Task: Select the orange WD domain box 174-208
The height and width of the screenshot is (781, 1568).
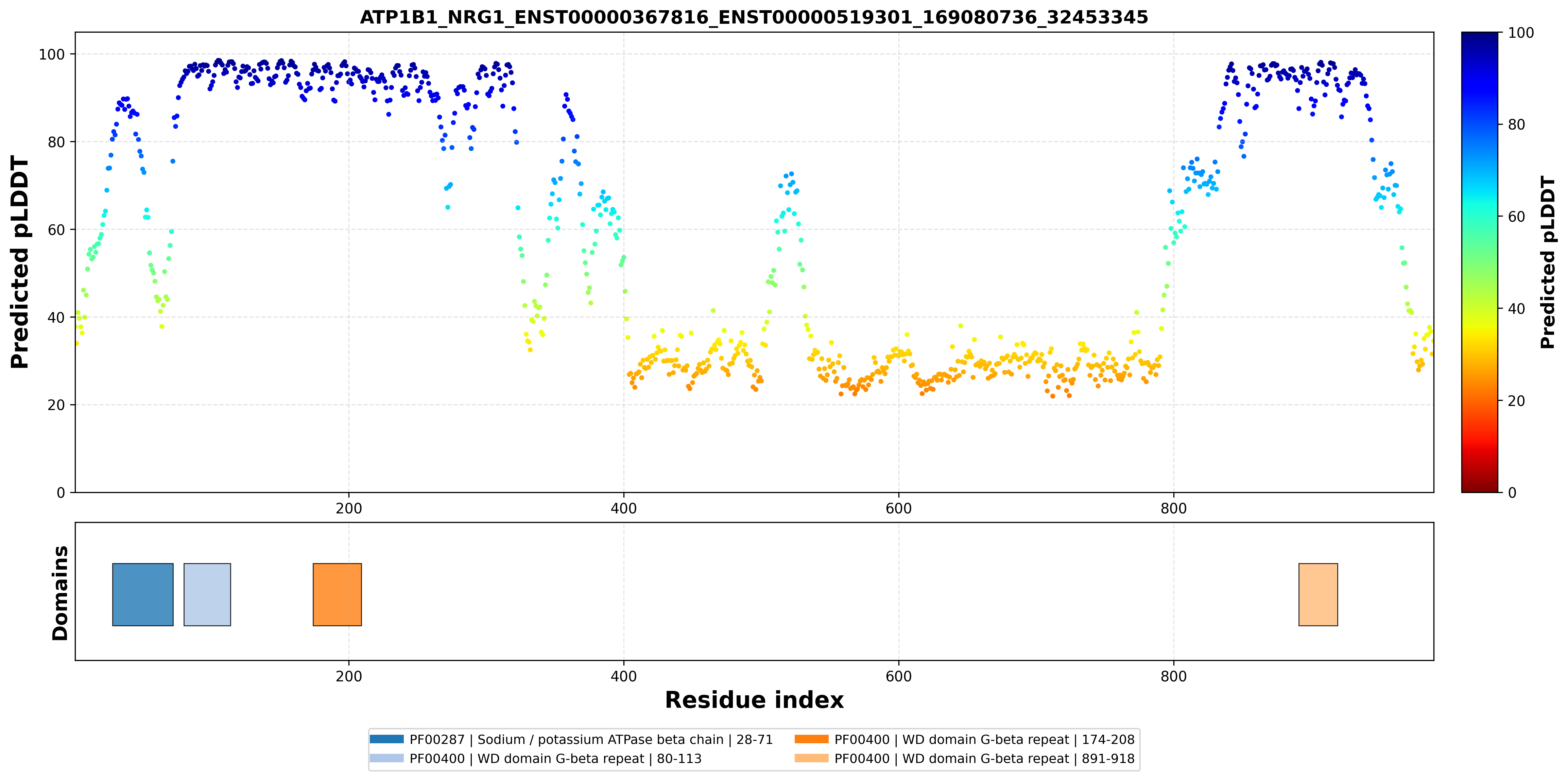Action: (337, 594)
